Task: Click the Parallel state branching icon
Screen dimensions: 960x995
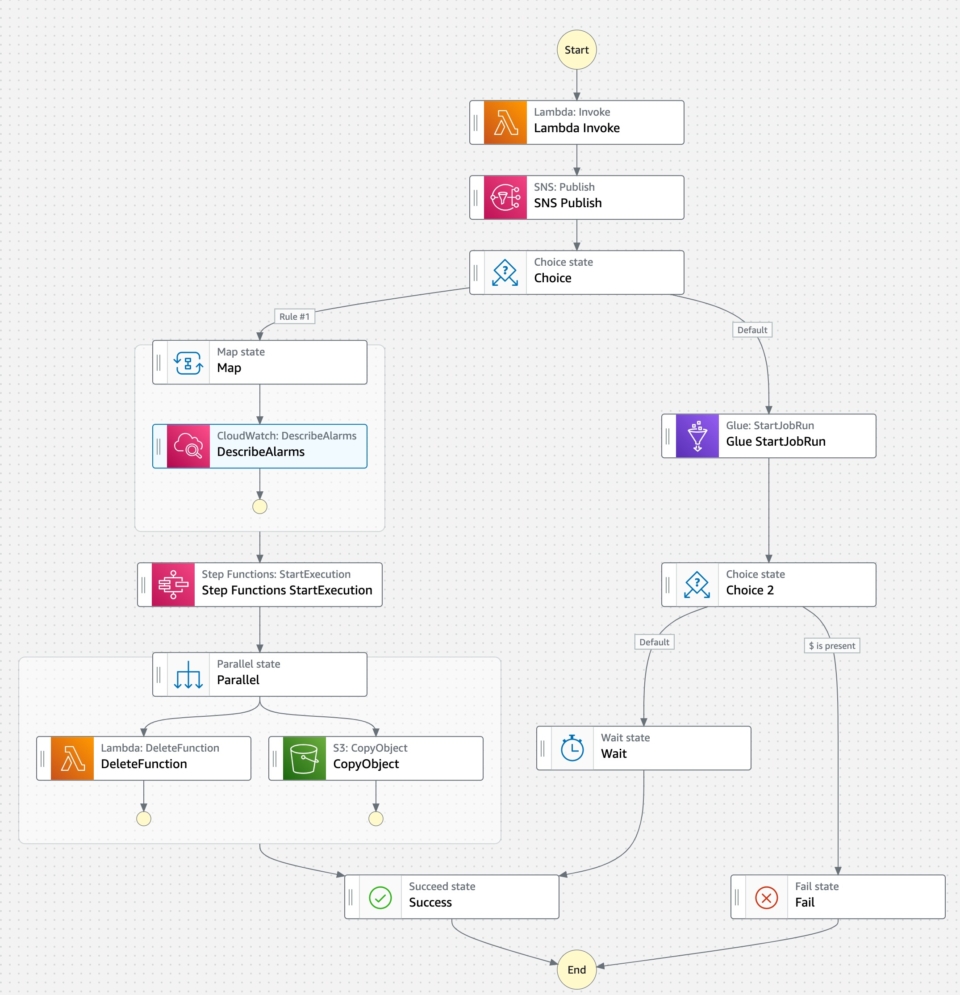Action: coord(188,675)
